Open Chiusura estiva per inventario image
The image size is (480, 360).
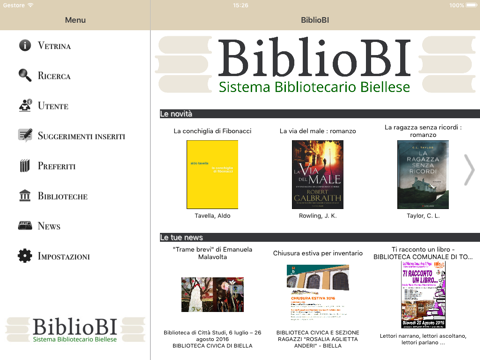[x=318, y=292]
